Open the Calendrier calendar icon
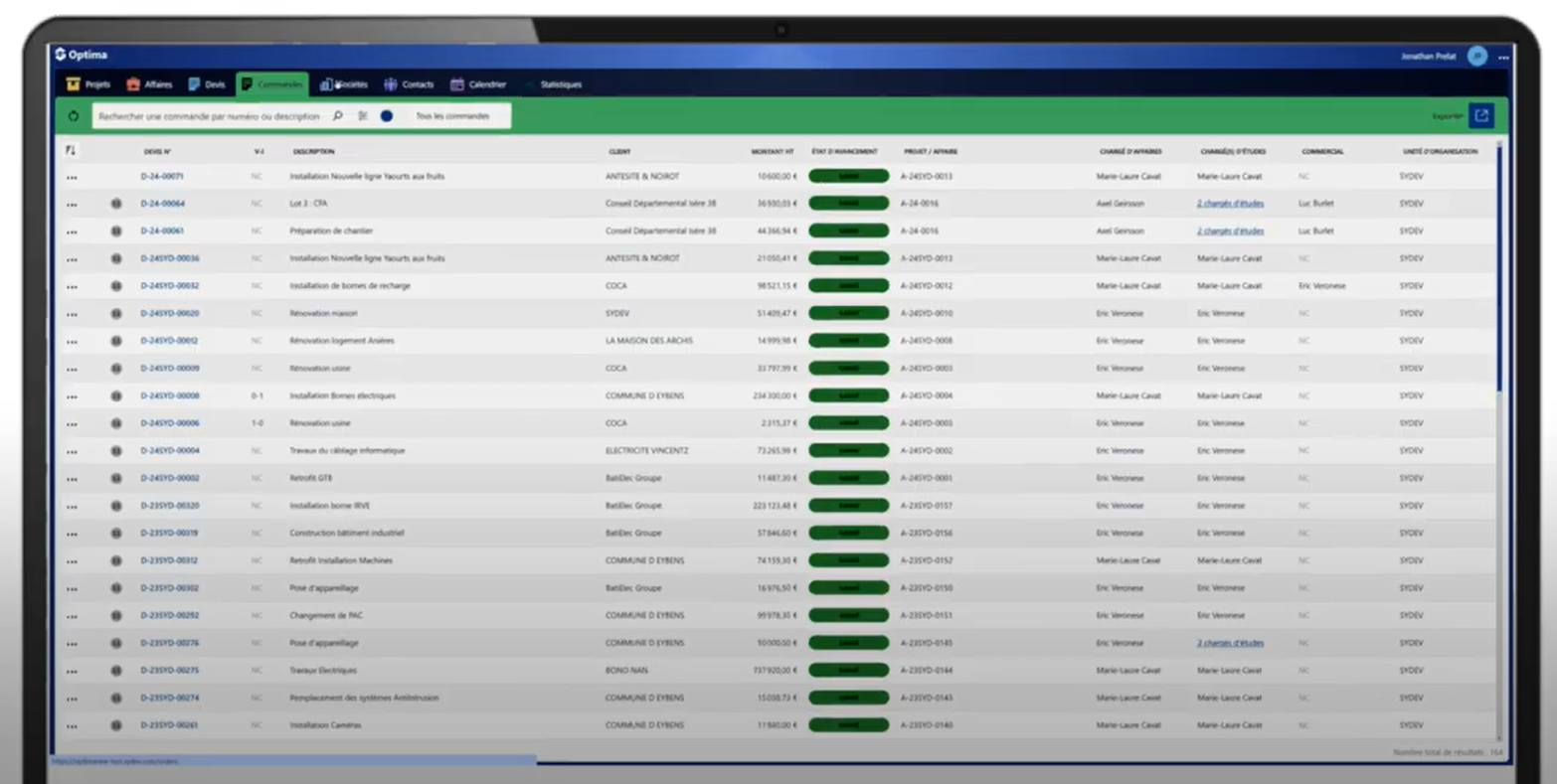 (x=455, y=84)
